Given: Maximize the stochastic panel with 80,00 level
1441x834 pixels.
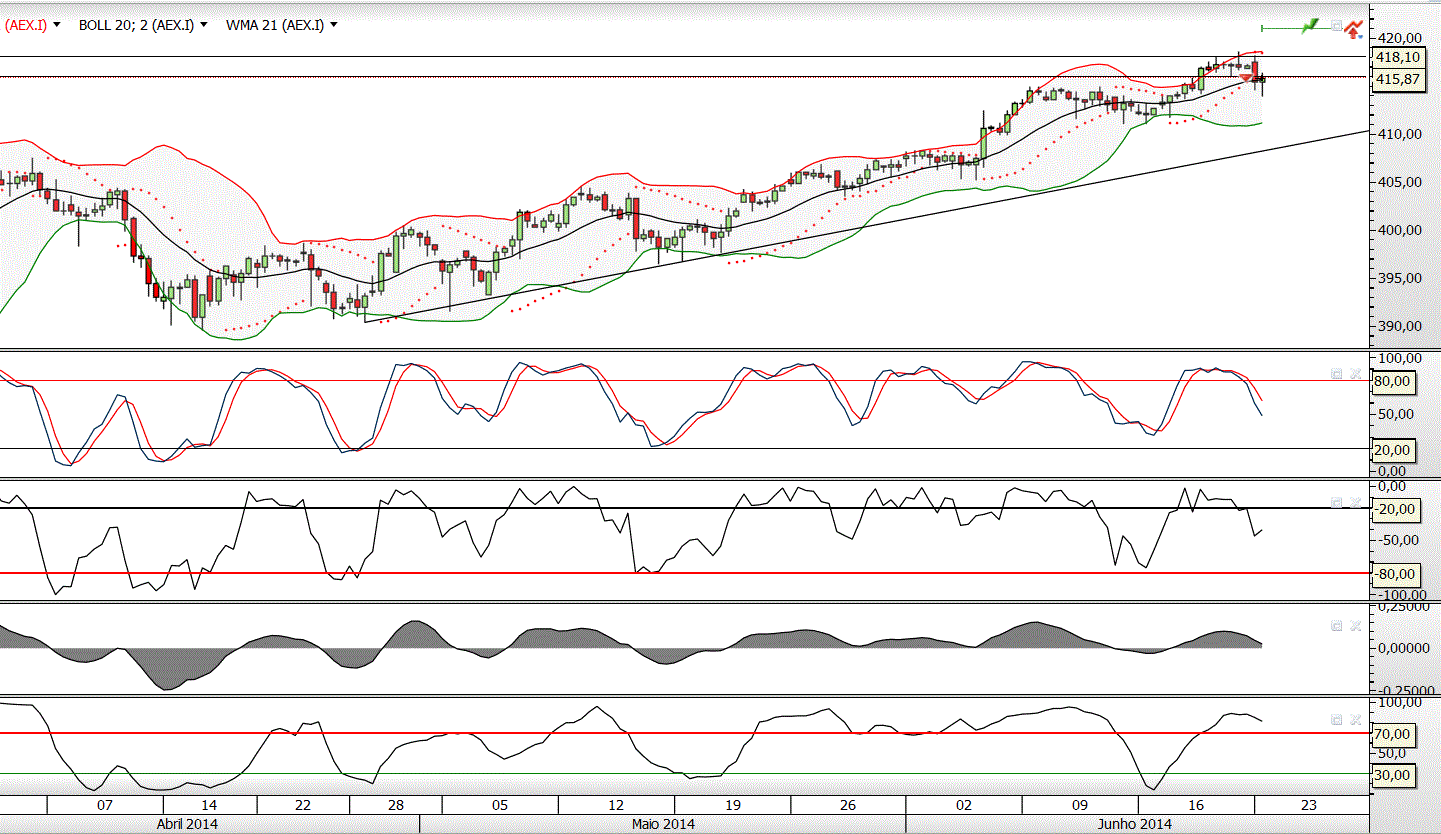Looking at the screenshot, I should [x=1336, y=373].
